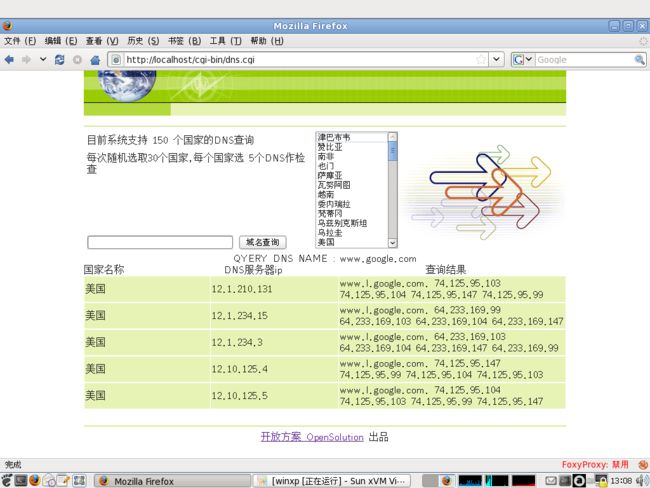
Task: Focus the Google search box
Action: 584,60
